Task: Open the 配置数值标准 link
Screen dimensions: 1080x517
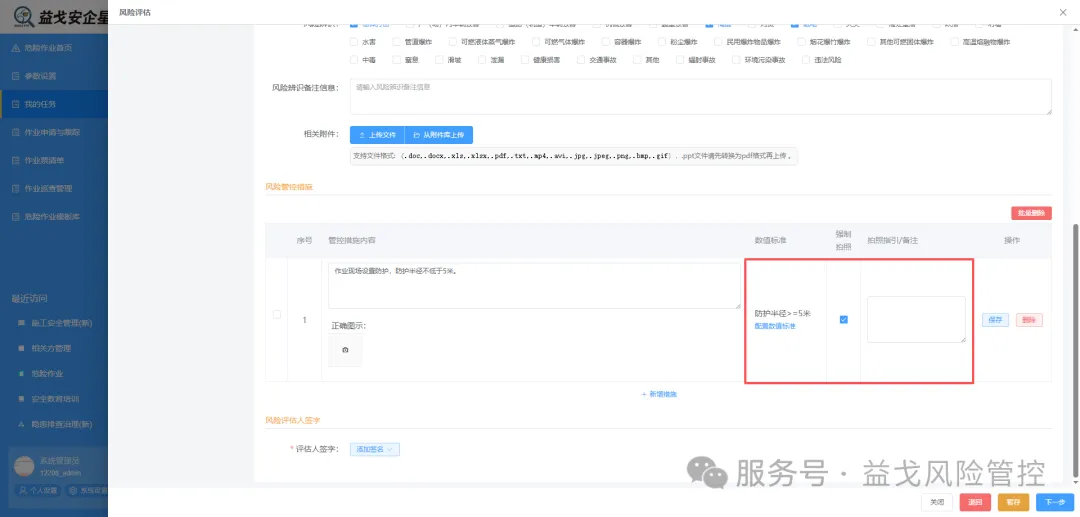Action: click(x=775, y=326)
